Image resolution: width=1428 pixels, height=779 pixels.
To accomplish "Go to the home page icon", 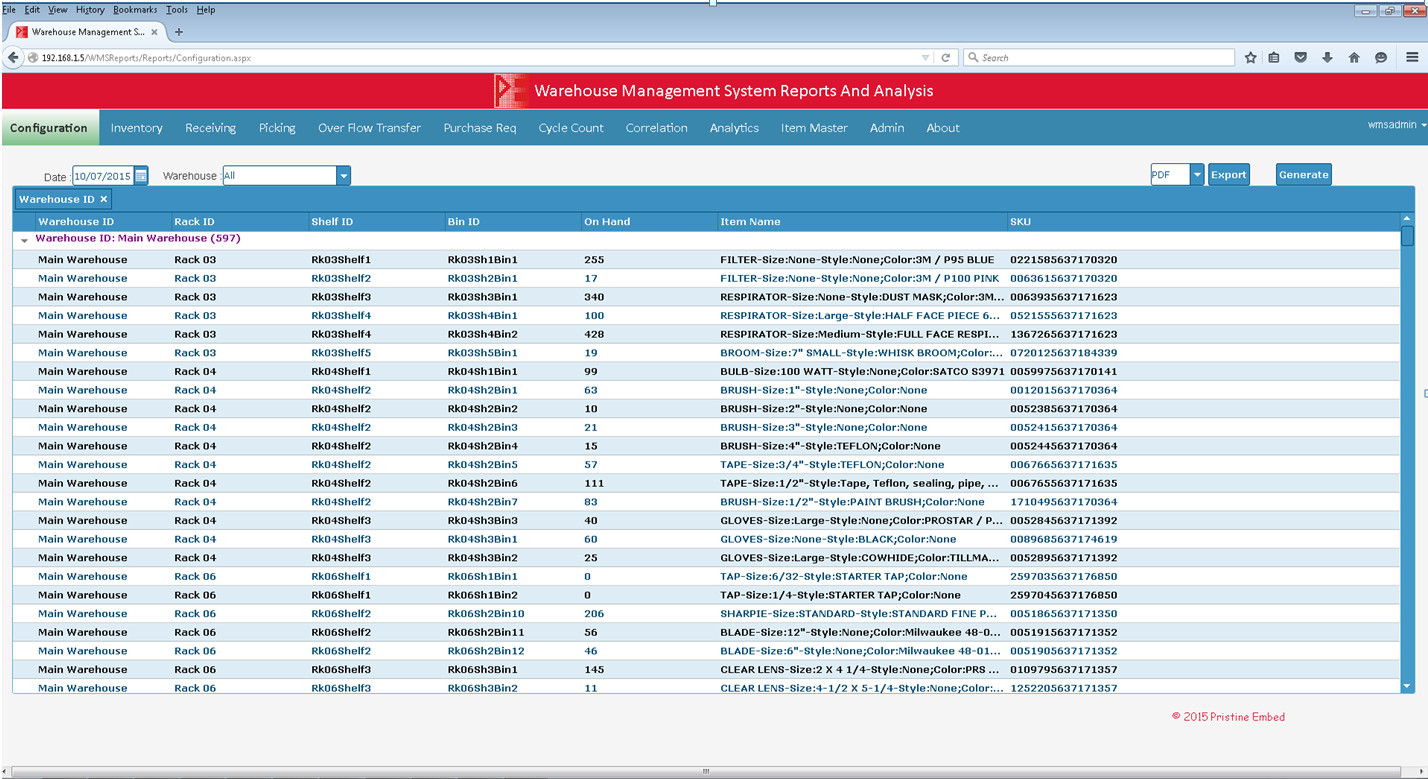I will [x=1354, y=58].
